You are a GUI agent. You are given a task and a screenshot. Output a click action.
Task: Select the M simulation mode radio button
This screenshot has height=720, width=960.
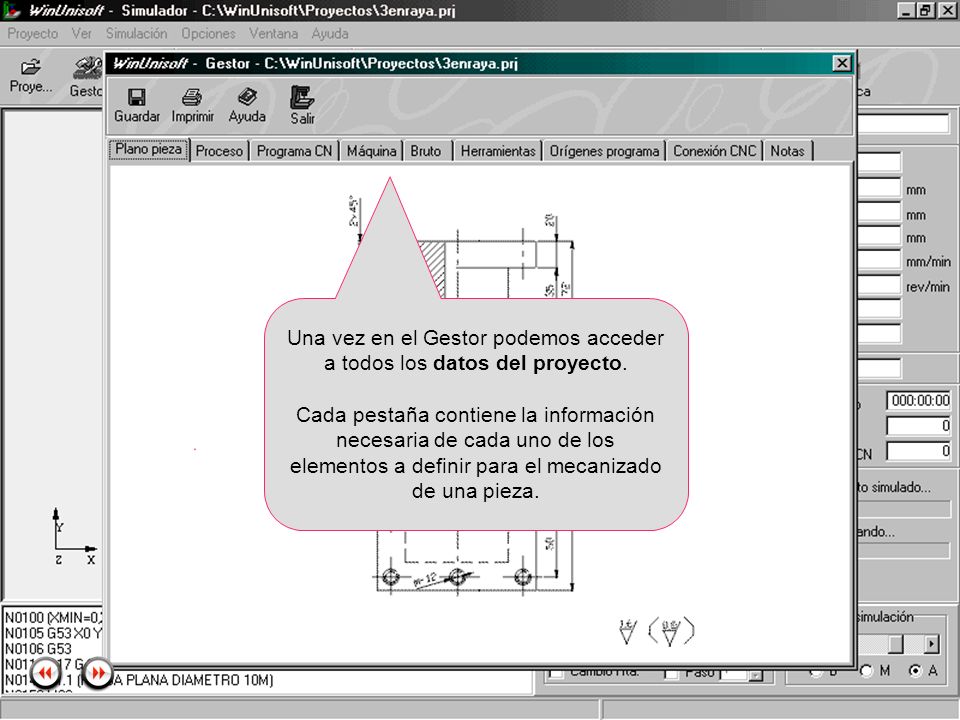(866, 671)
